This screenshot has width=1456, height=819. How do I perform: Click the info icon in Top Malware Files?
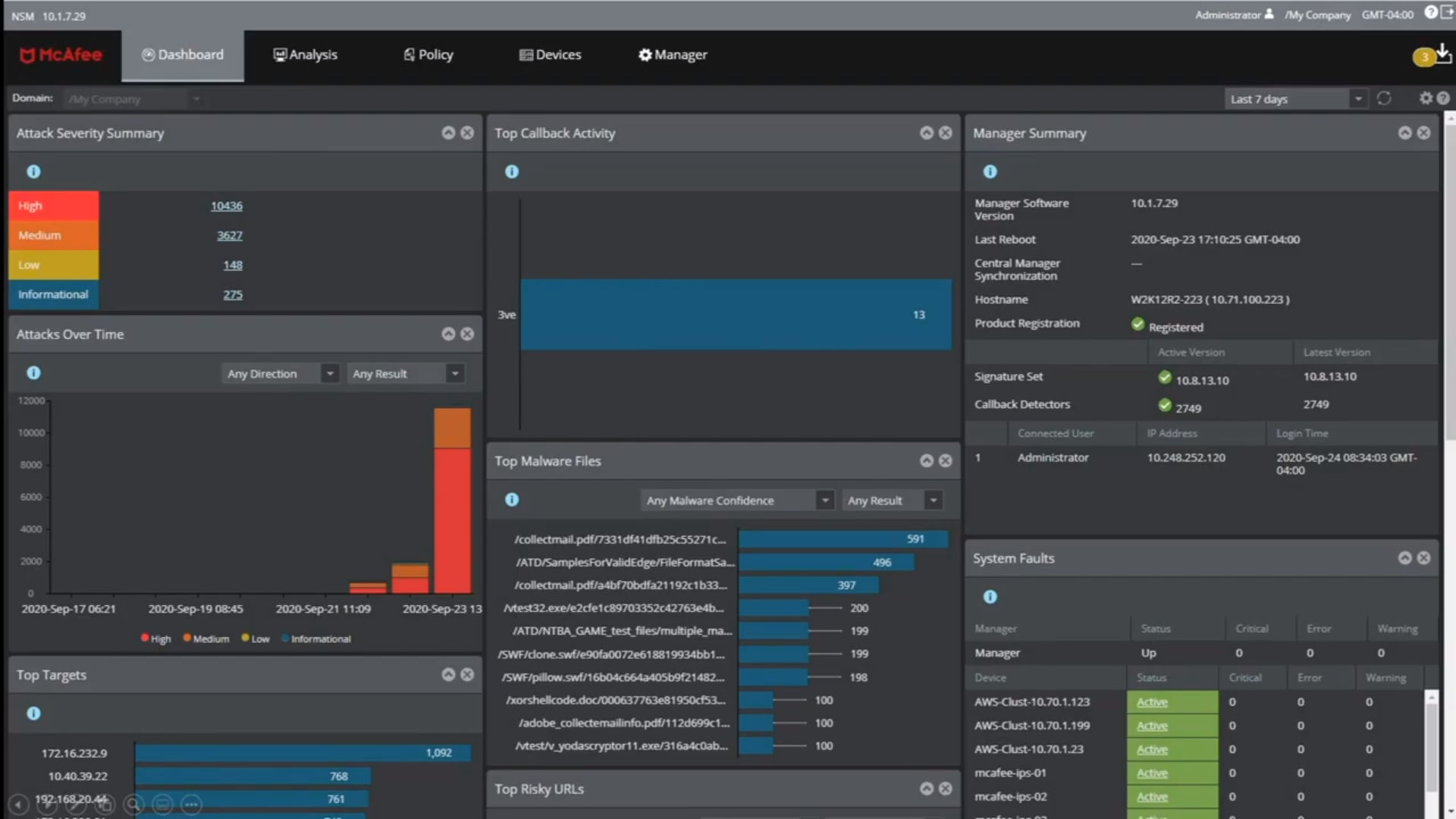coord(512,500)
